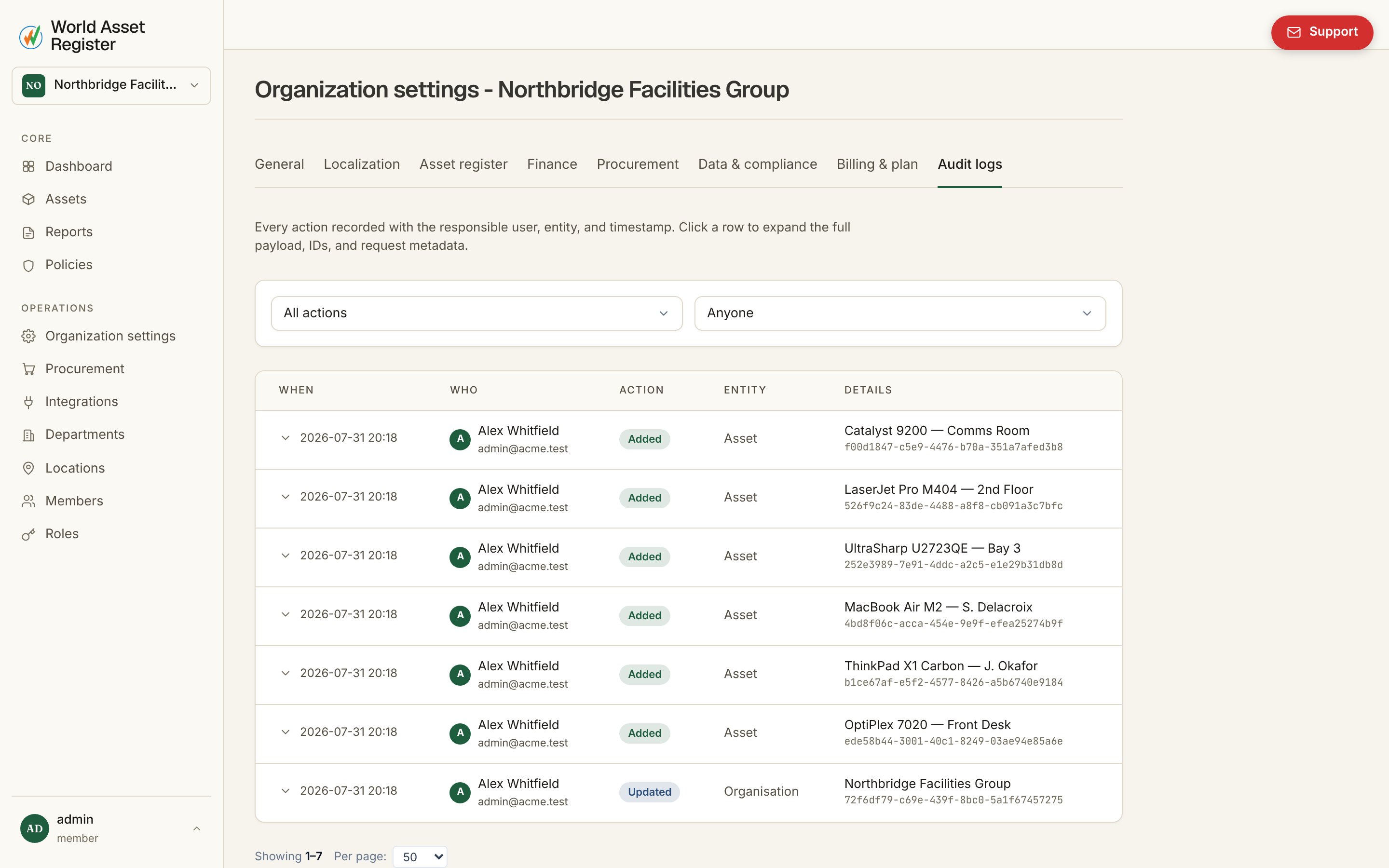1389x868 pixels.
Task: Expand the Catalyst 9200 audit log row
Action: pyautogui.click(x=285, y=438)
